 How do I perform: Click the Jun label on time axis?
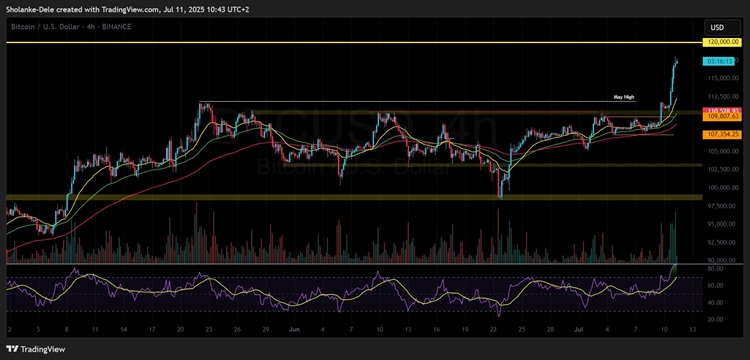294,330
